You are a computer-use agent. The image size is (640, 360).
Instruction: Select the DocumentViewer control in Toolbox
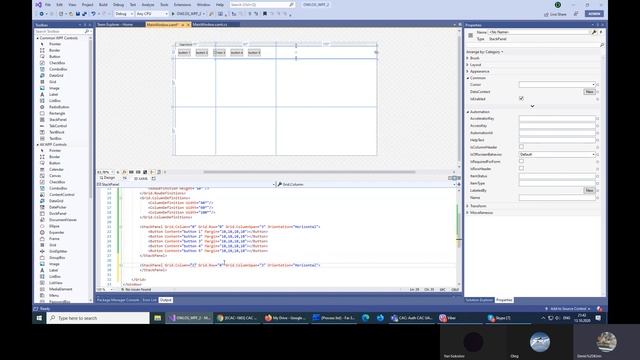(62, 220)
